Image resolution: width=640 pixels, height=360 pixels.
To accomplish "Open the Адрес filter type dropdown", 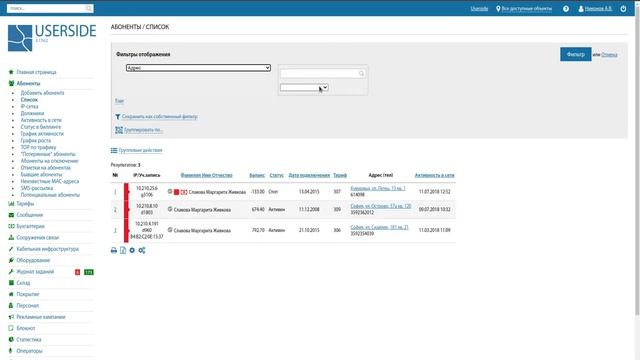I will pos(198,68).
